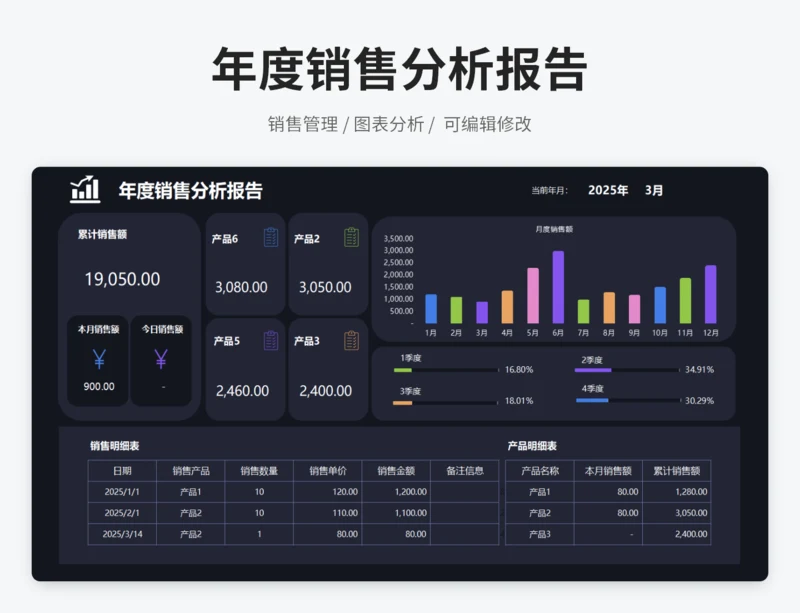The height and width of the screenshot is (613, 800).
Task: Select the 120.00 unit price cell
Action: tap(328, 492)
